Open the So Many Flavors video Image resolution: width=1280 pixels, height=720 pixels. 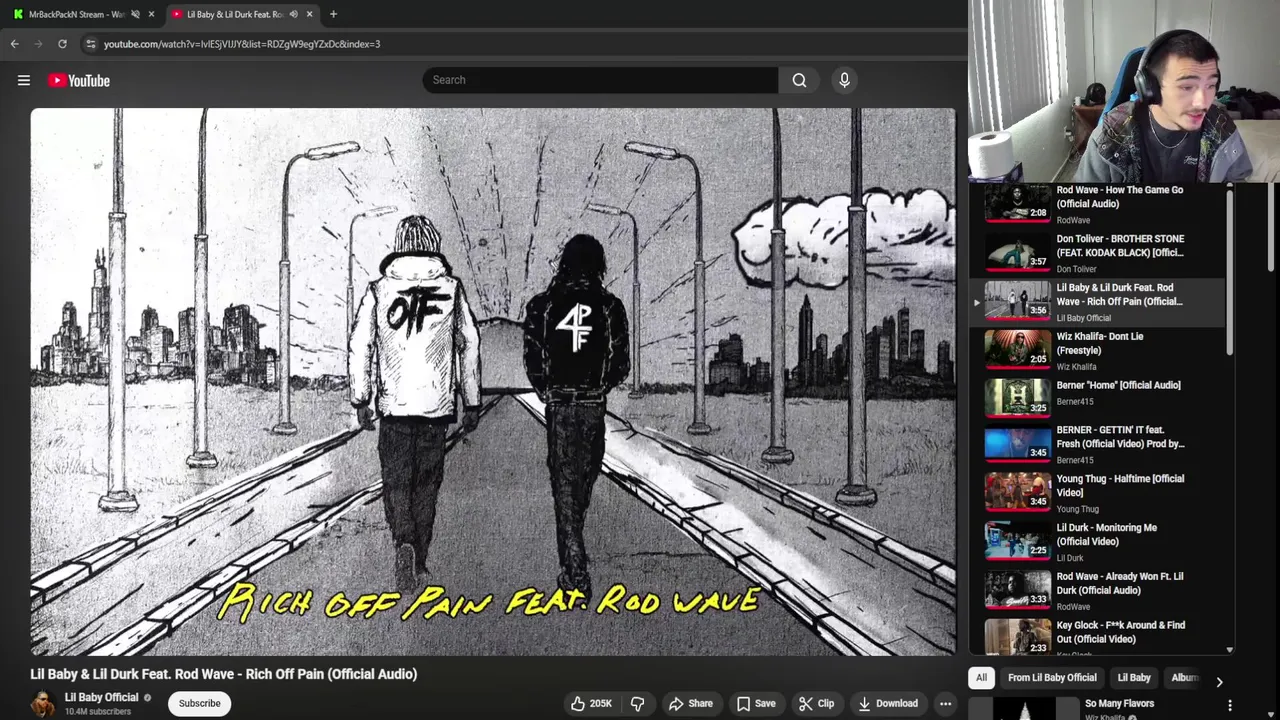pyautogui.click(x=1119, y=703)
